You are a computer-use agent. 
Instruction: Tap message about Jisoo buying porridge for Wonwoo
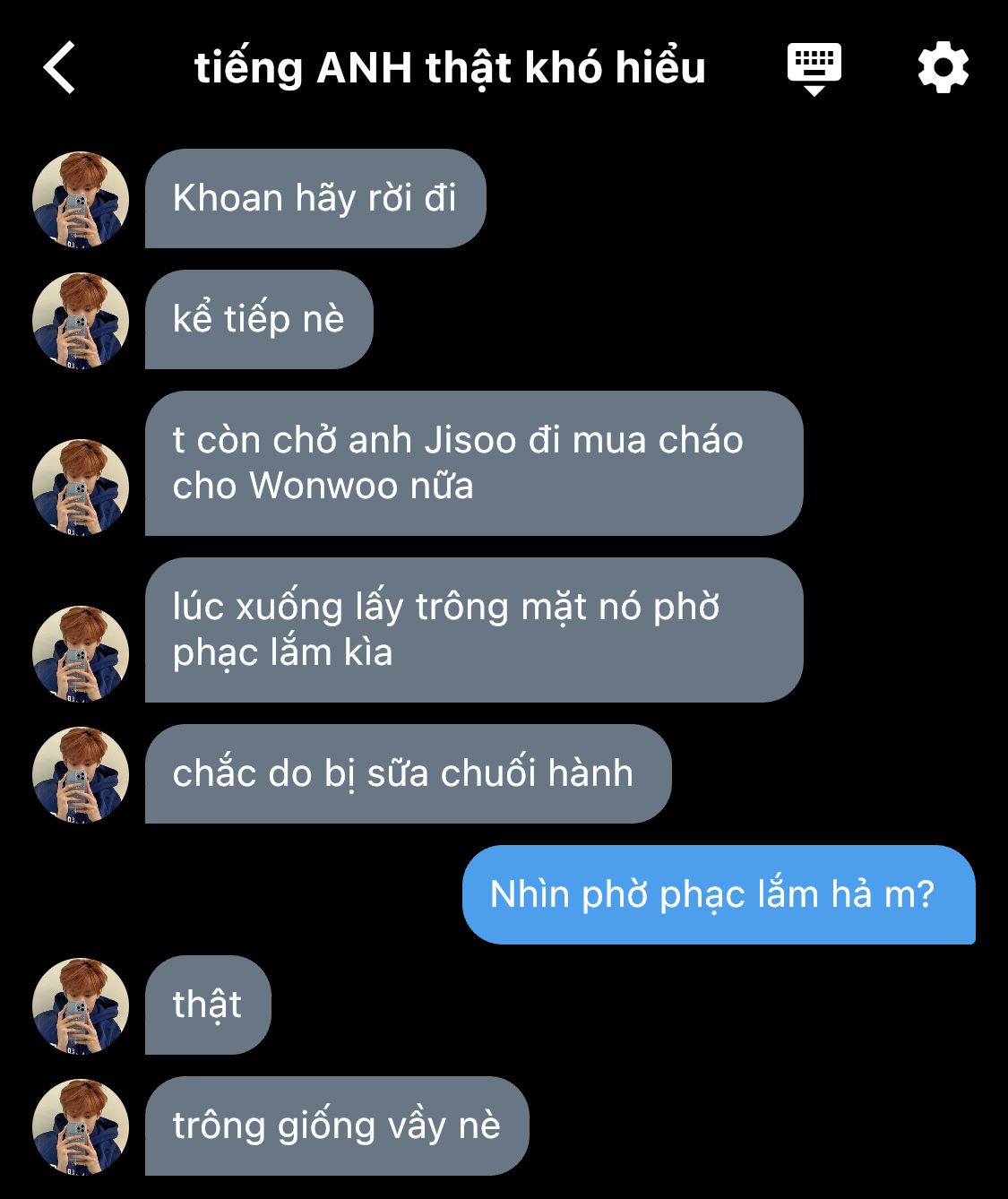coord(474,463)
